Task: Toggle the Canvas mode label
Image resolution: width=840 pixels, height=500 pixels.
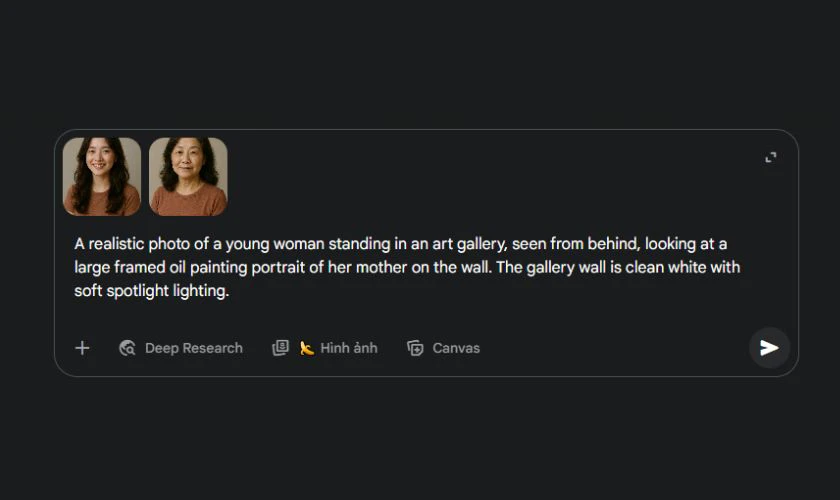Action: tap(456, 348)
